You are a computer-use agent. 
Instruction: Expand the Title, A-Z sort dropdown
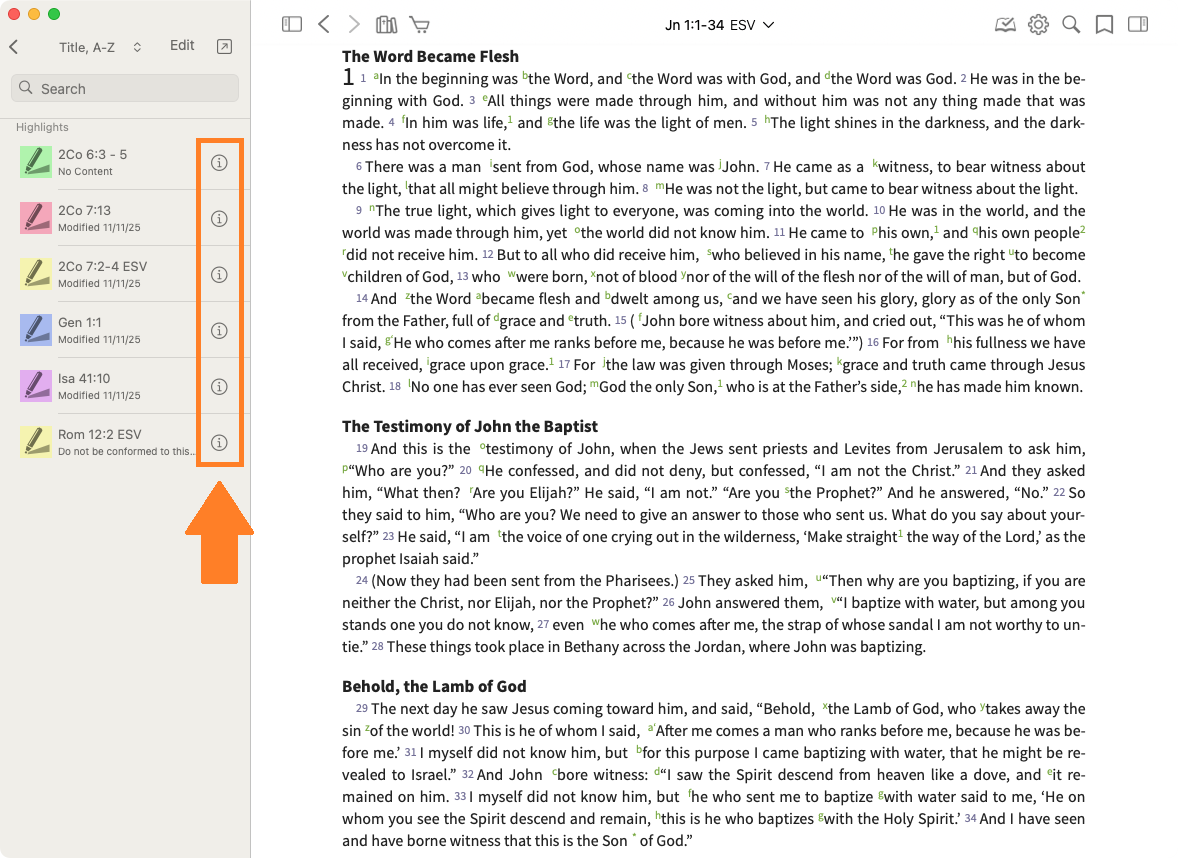click(100, 47)
